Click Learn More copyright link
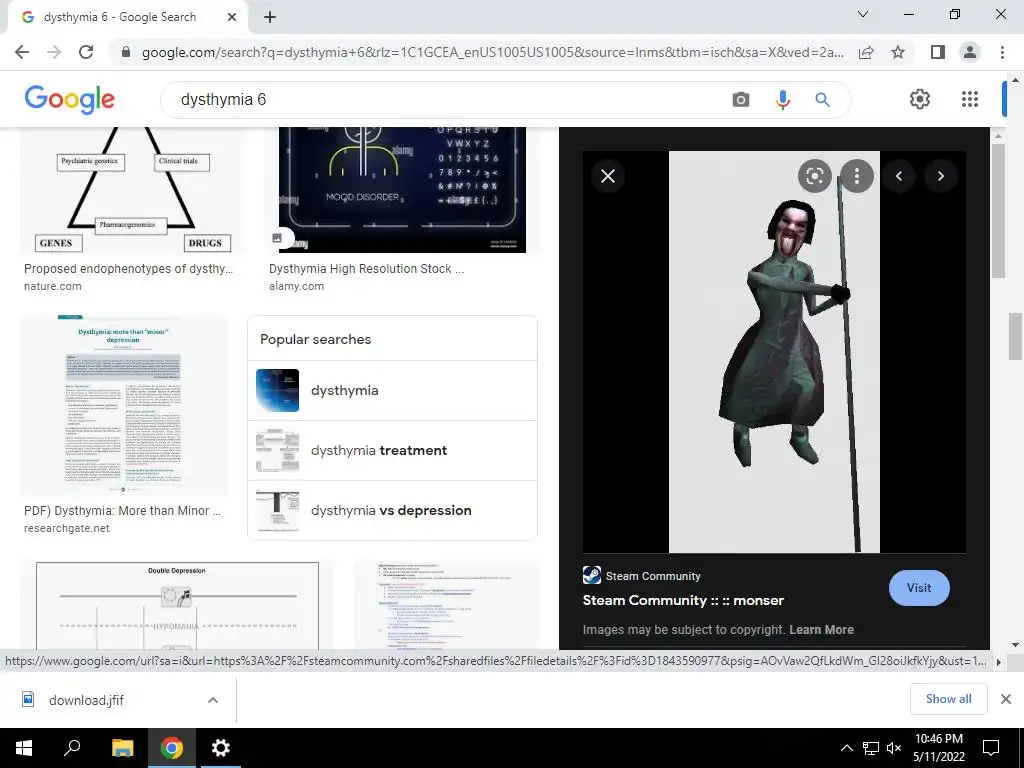Screen dimensions: 1024x768 click(x=822, y=630)
